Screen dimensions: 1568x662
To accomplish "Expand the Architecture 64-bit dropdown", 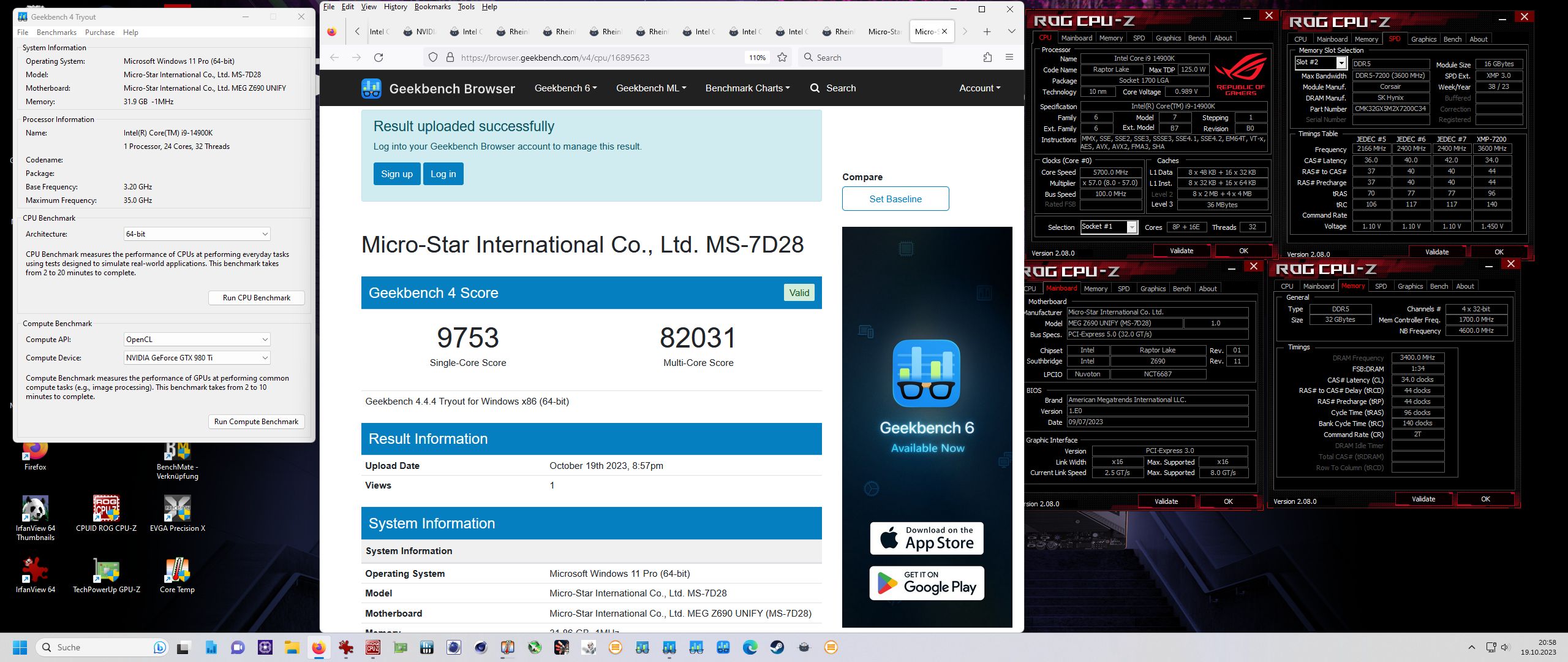I will [197, 234].
